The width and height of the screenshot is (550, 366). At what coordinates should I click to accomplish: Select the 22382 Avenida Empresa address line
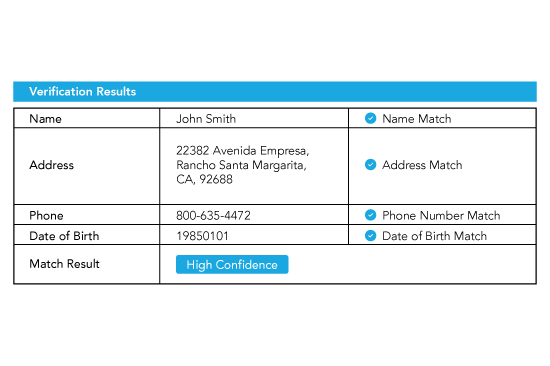point(242,151)
